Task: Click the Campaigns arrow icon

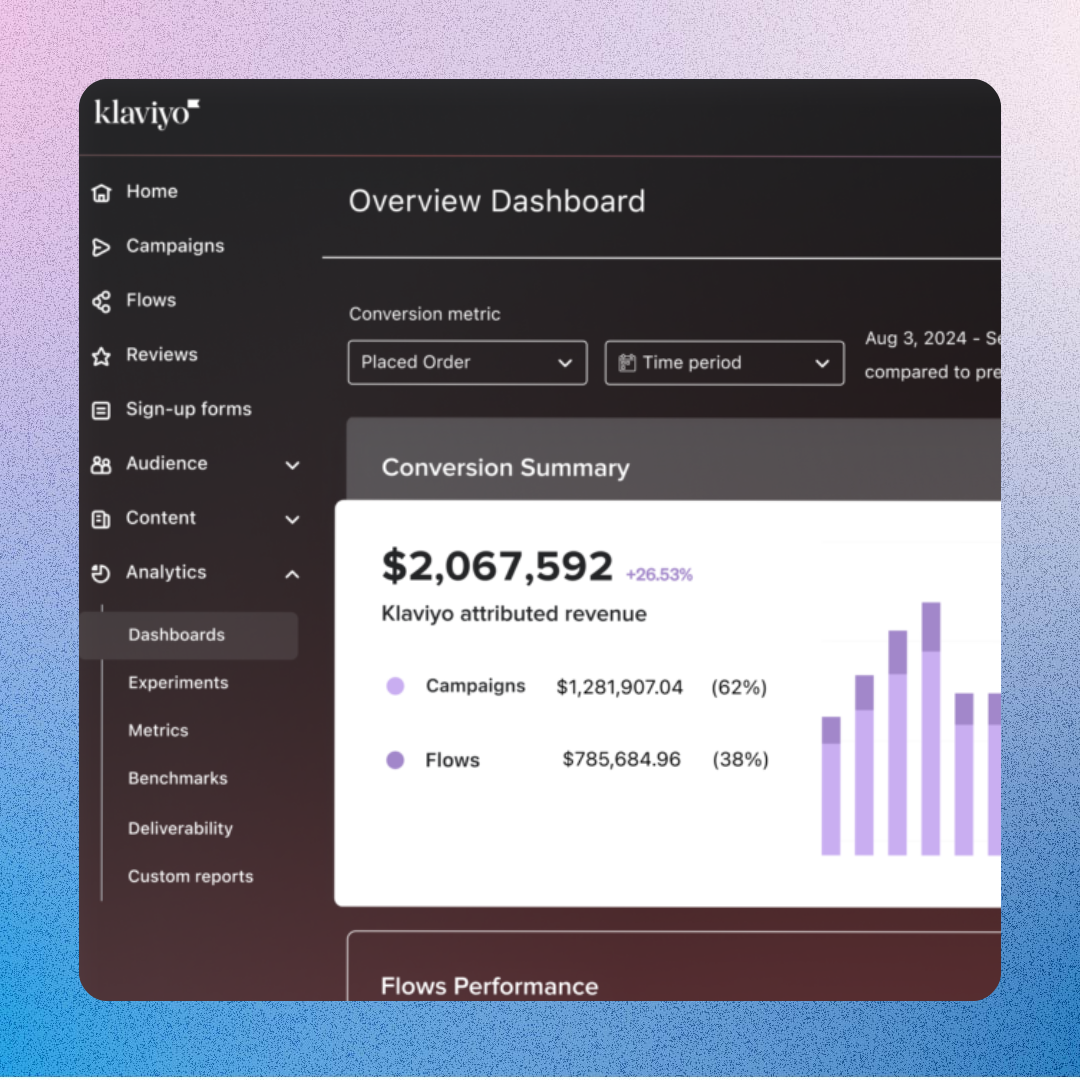Action: 101,247
